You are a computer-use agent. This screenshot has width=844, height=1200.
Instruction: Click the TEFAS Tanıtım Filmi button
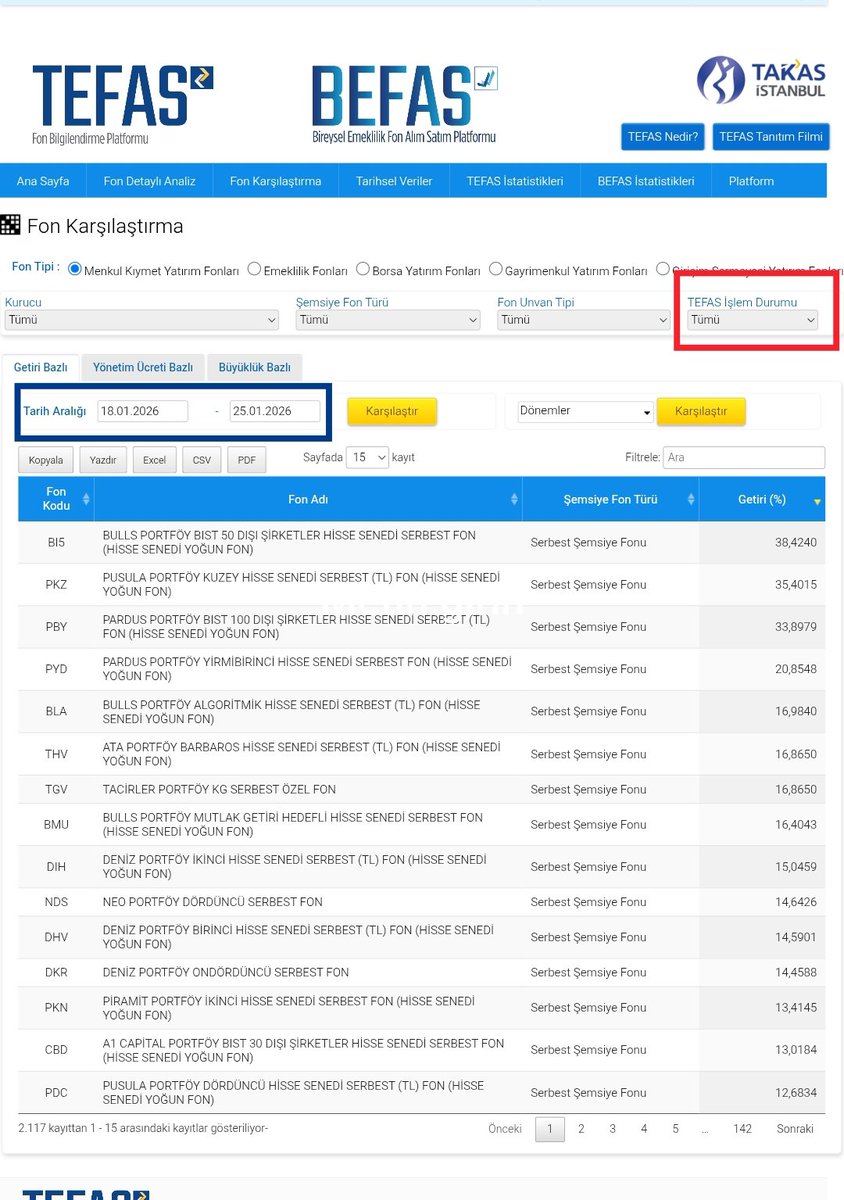click(x=771, y=137)
